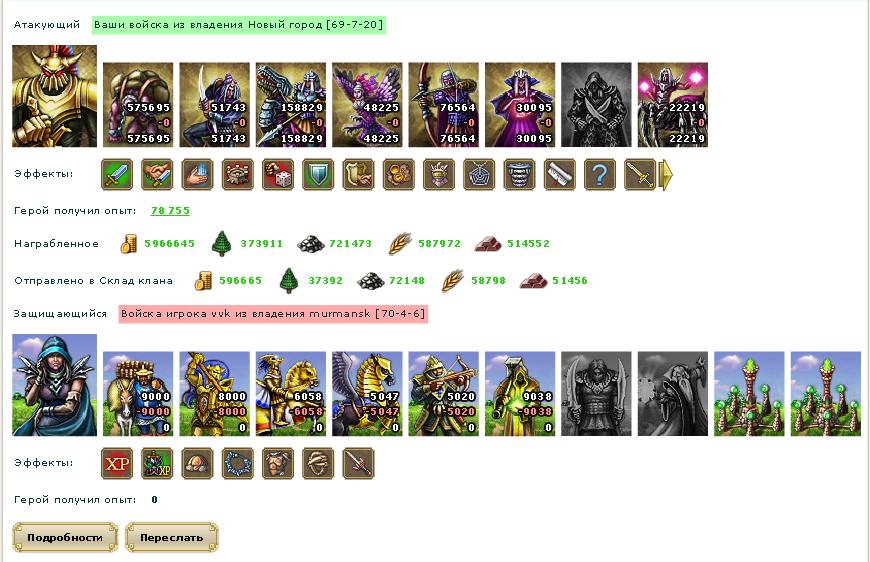This screenshot has width=870, height=562.
Task: Click the blue question mark effect icon
Action: [x=600, y=175]
